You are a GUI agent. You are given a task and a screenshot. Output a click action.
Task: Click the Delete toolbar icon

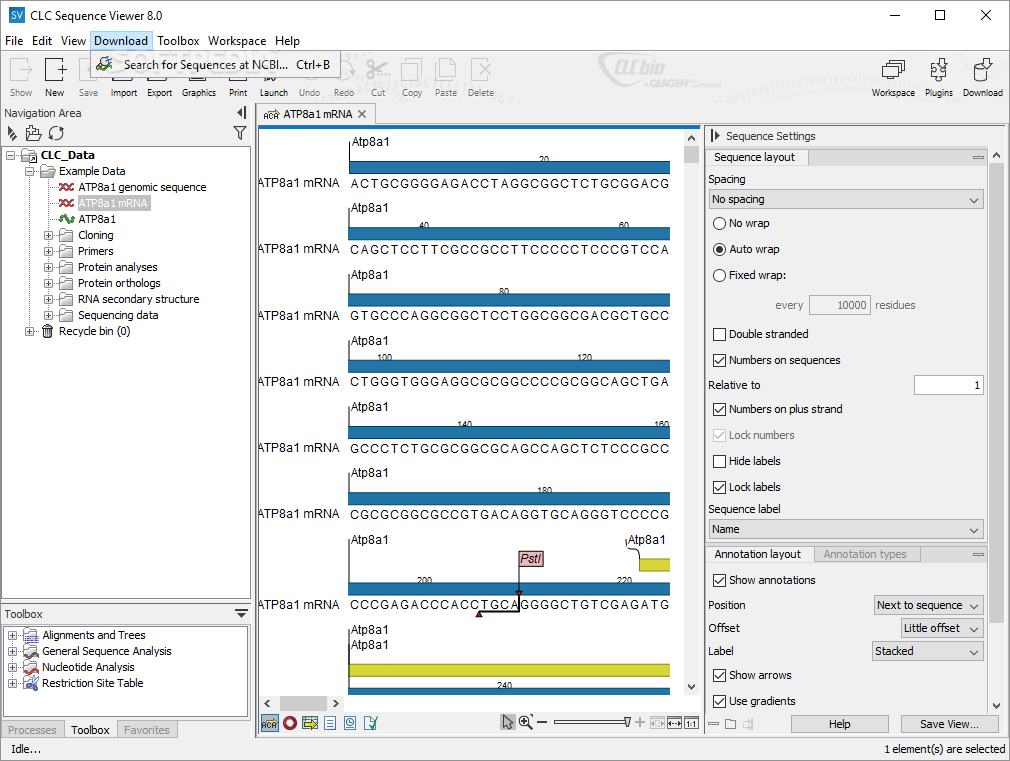tap(481, 77)
